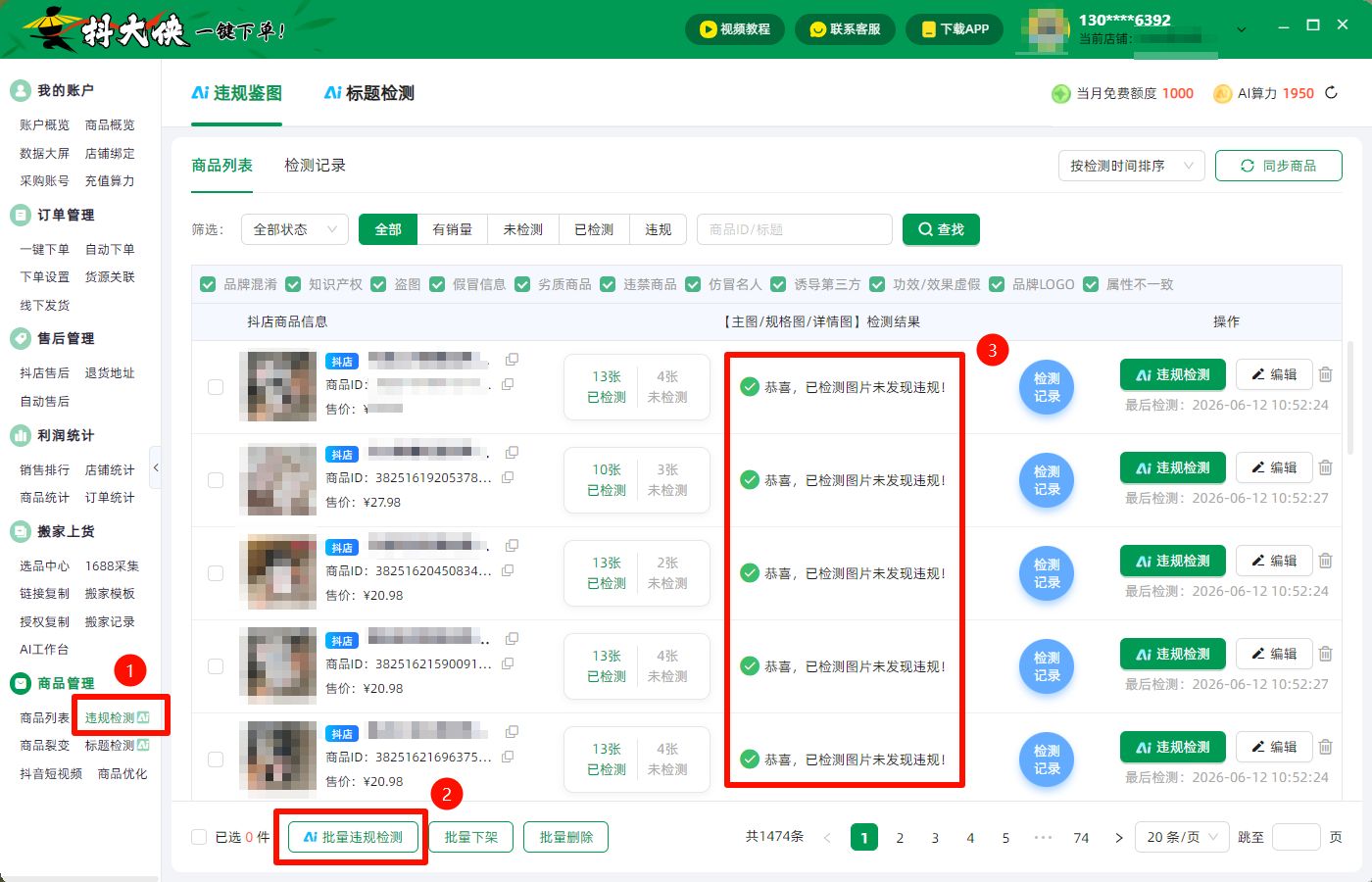
Task: Collapse the left sidebar with arrow handle
Action: coord(155,468)
